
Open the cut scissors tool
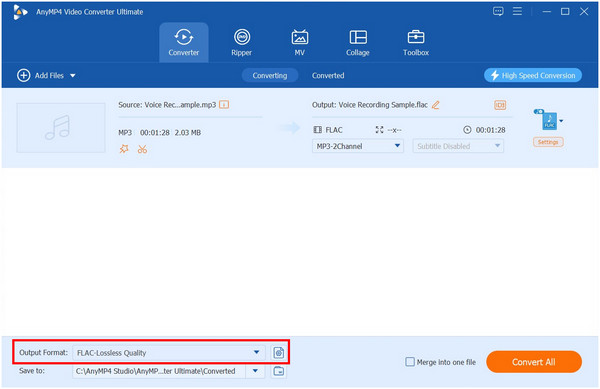point(142,149)
